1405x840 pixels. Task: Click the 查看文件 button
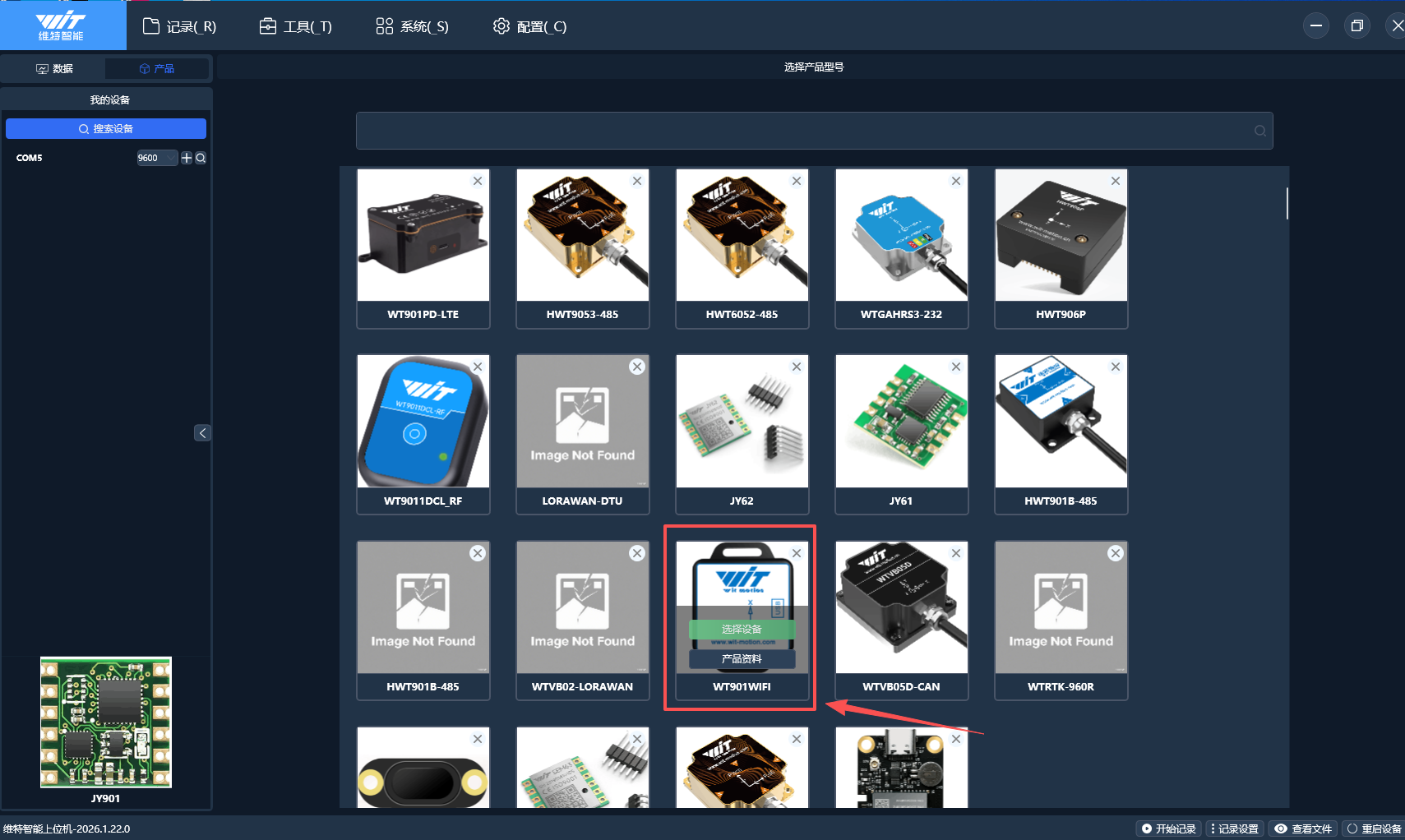click(x=1303, y=828)
